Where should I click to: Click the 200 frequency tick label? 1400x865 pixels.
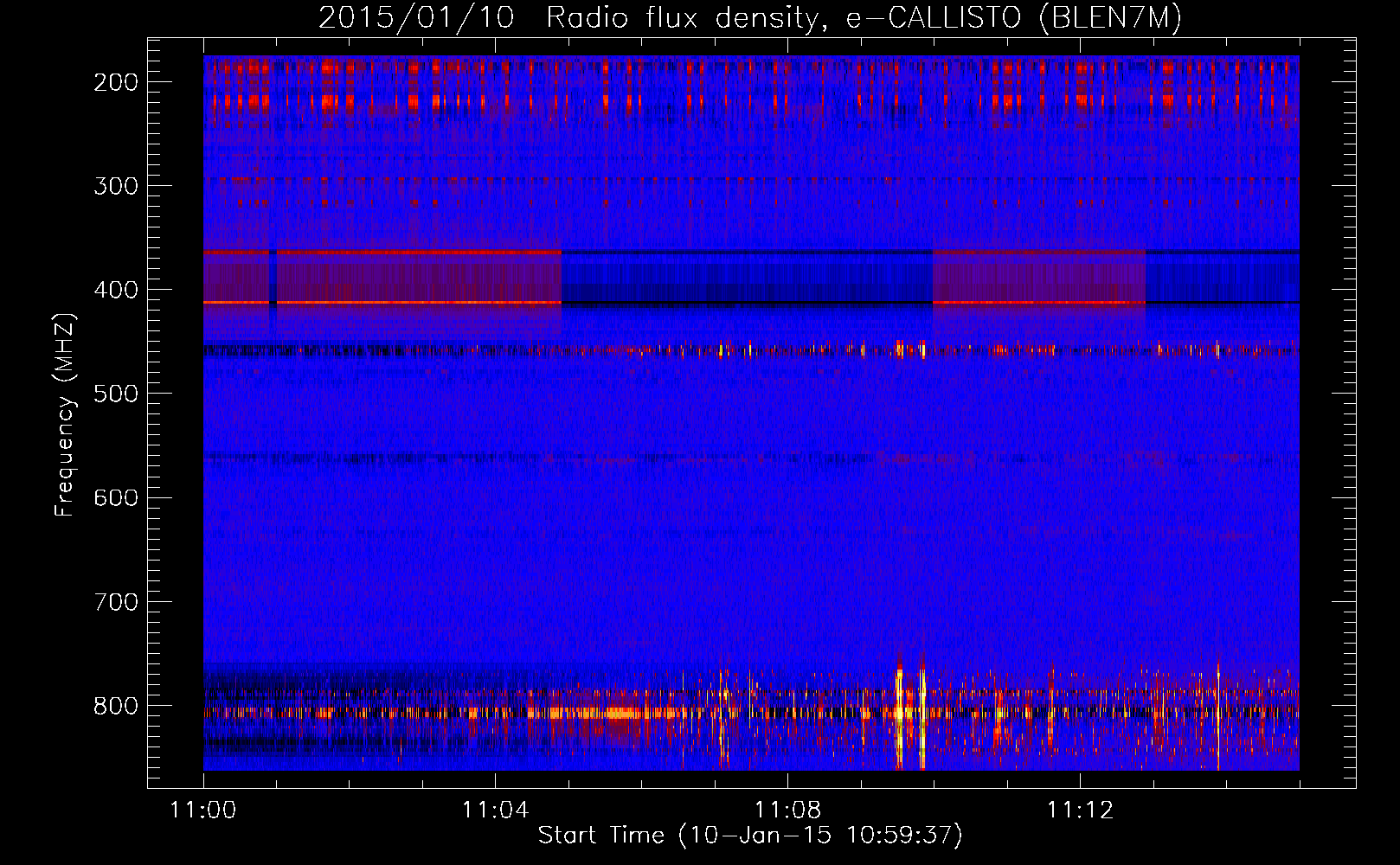pyautogui.click(x=116, y=82)
